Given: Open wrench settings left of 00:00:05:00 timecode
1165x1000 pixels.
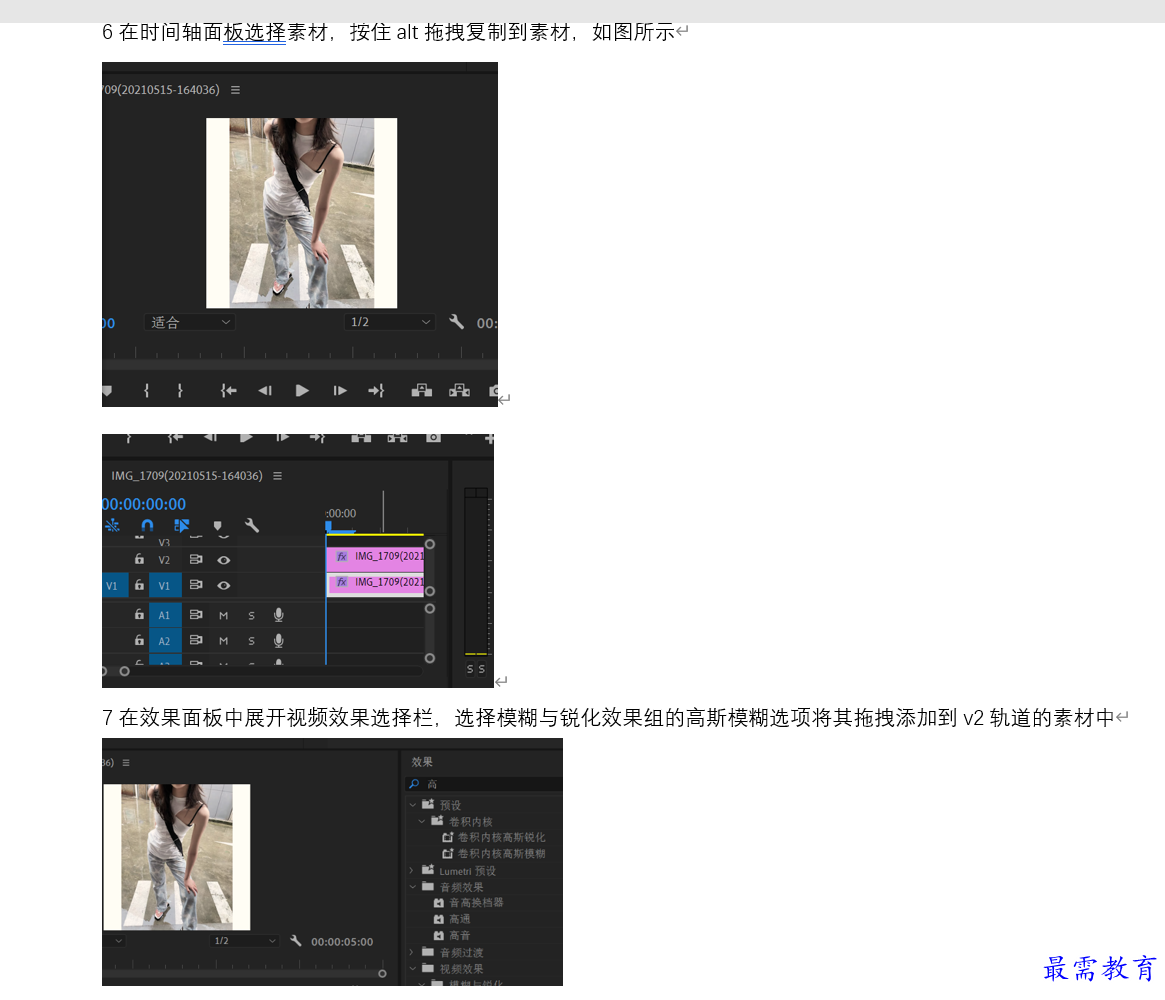Looking at the screenshot, I should coord(296,941).
